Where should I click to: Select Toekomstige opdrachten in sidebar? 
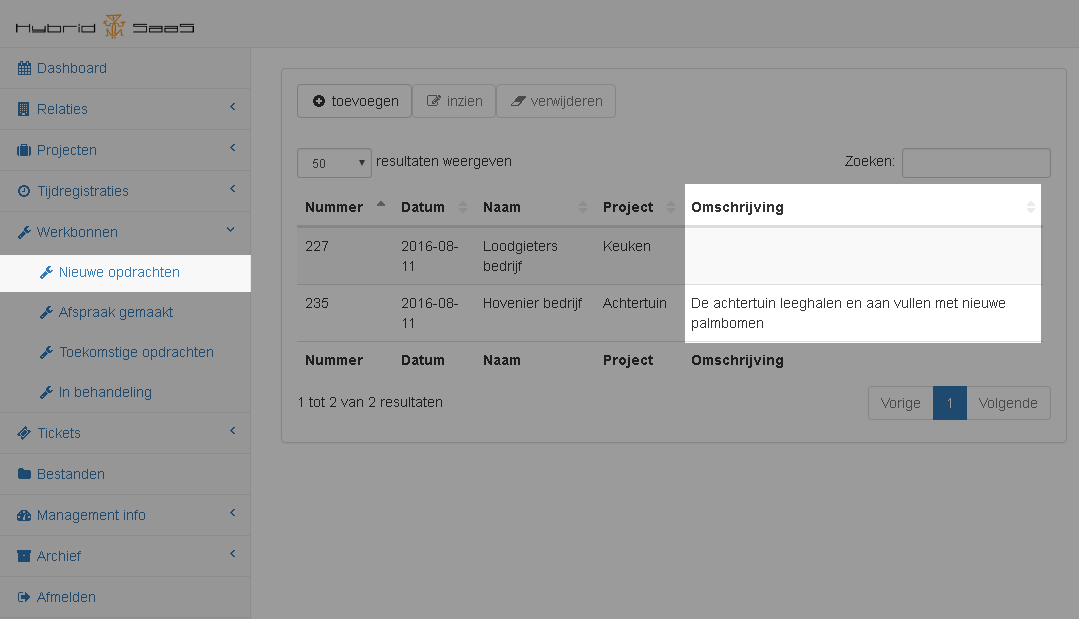tap(135, 352)
